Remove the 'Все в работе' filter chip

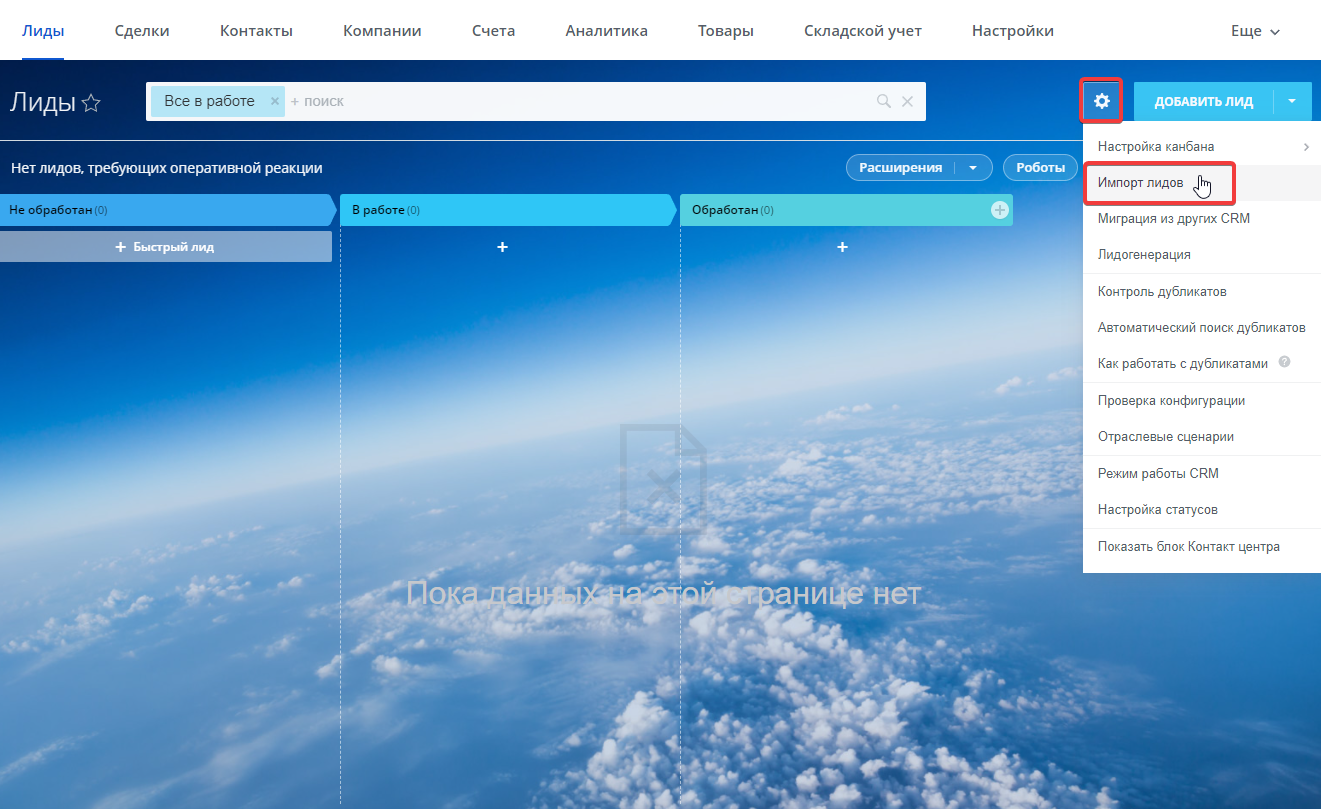point(275,101)
